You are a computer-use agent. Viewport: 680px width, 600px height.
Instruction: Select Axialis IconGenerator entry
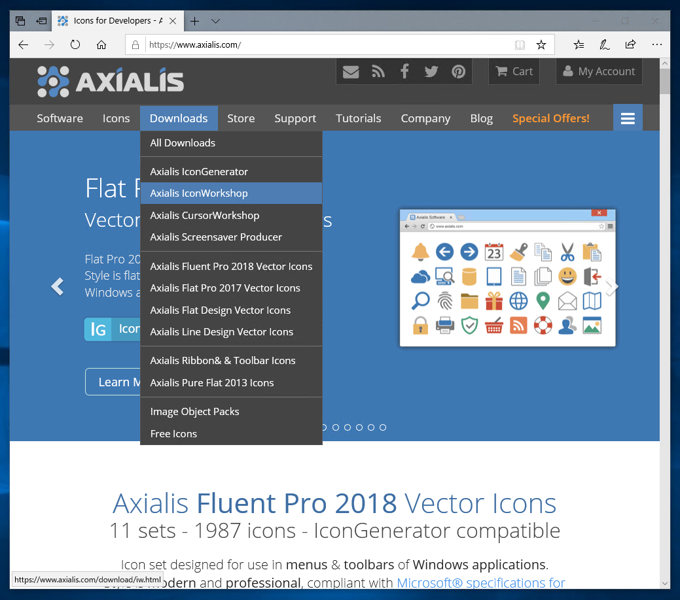[x=231, y=172]
